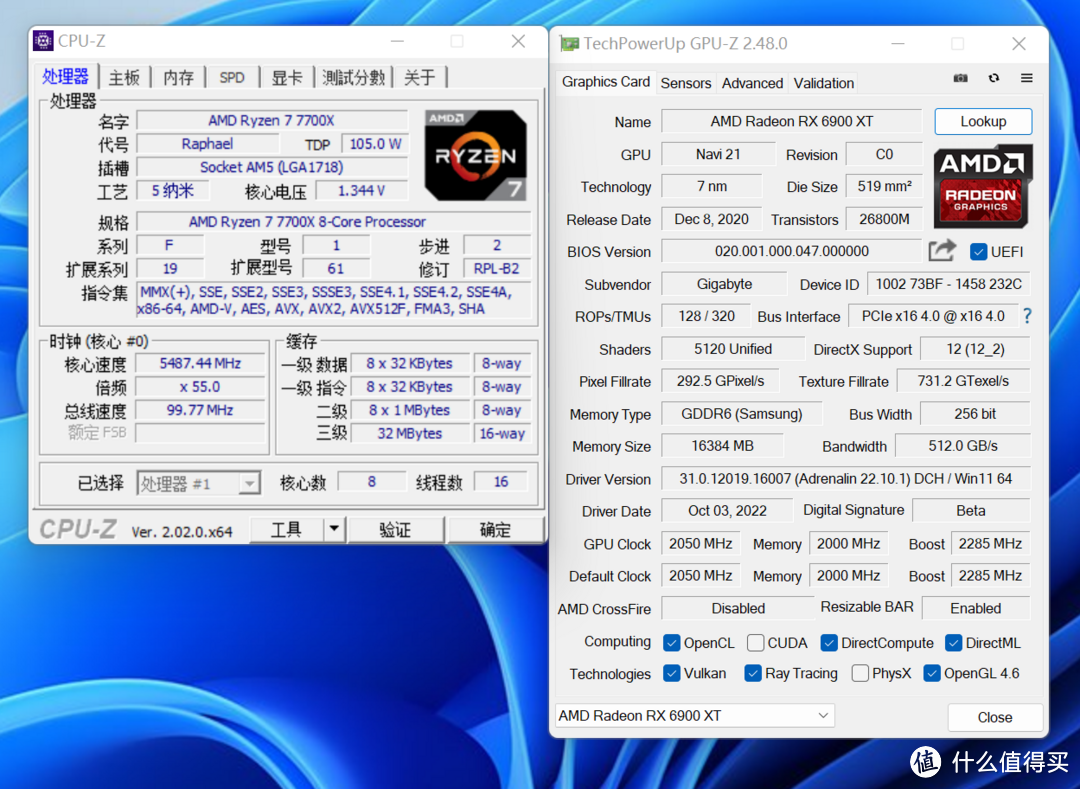This screenshot has height=789, width=1080.
Task: Click the 512.0 GB/s bandwidth value
Action: tap(962, 445)
